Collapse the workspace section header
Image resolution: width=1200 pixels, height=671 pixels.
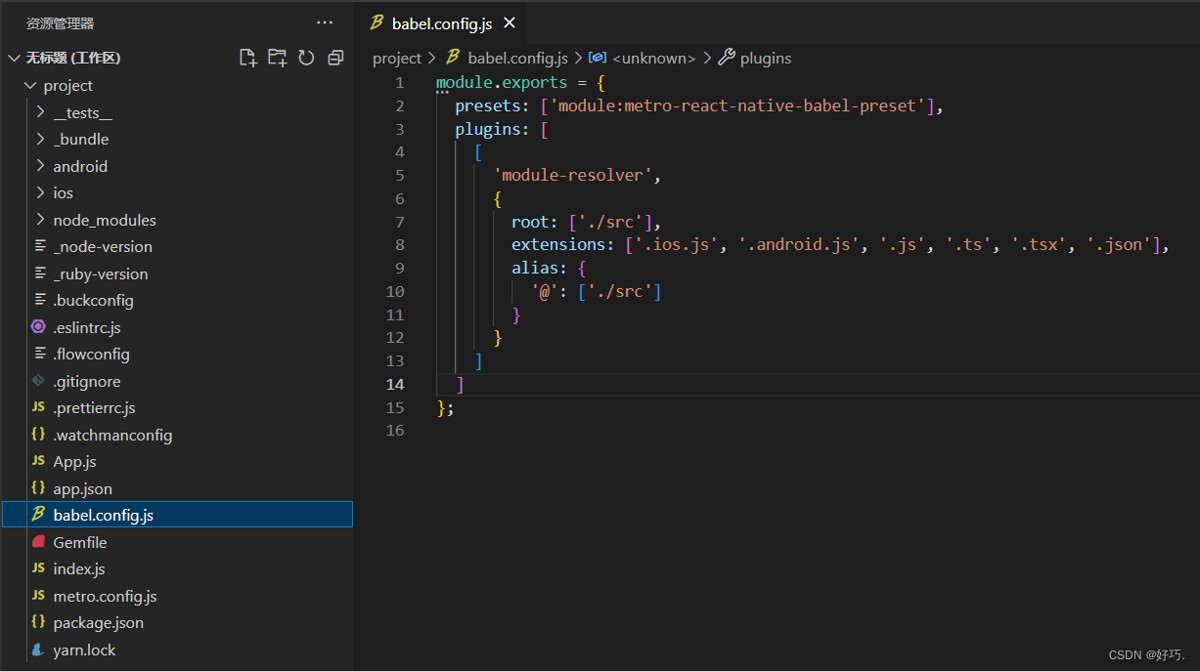tap(73, 58)
